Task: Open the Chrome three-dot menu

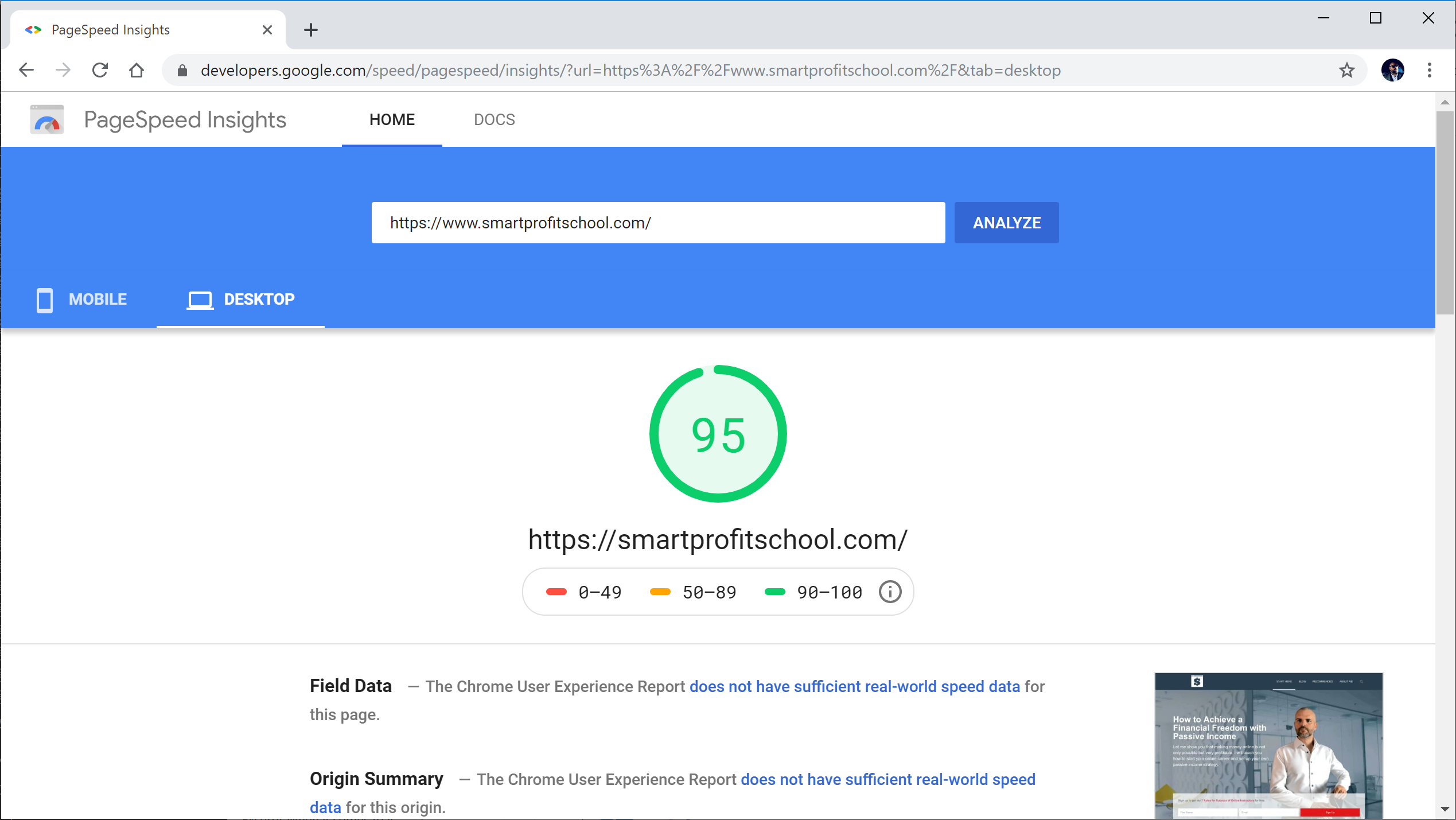Action: pos(1429,70)
